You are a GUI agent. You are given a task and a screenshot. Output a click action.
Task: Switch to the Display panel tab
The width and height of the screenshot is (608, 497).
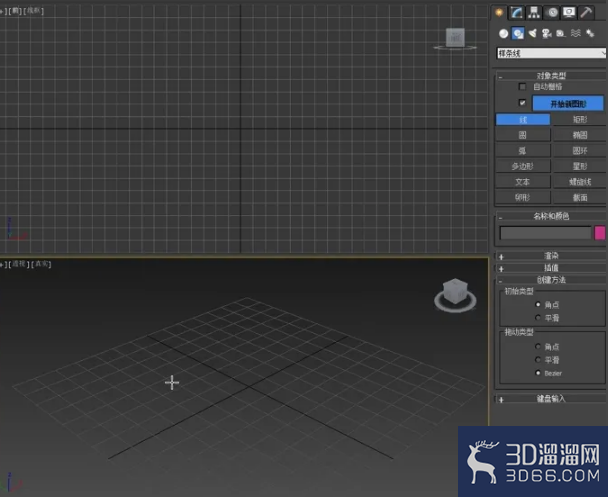tap(569, 12)
